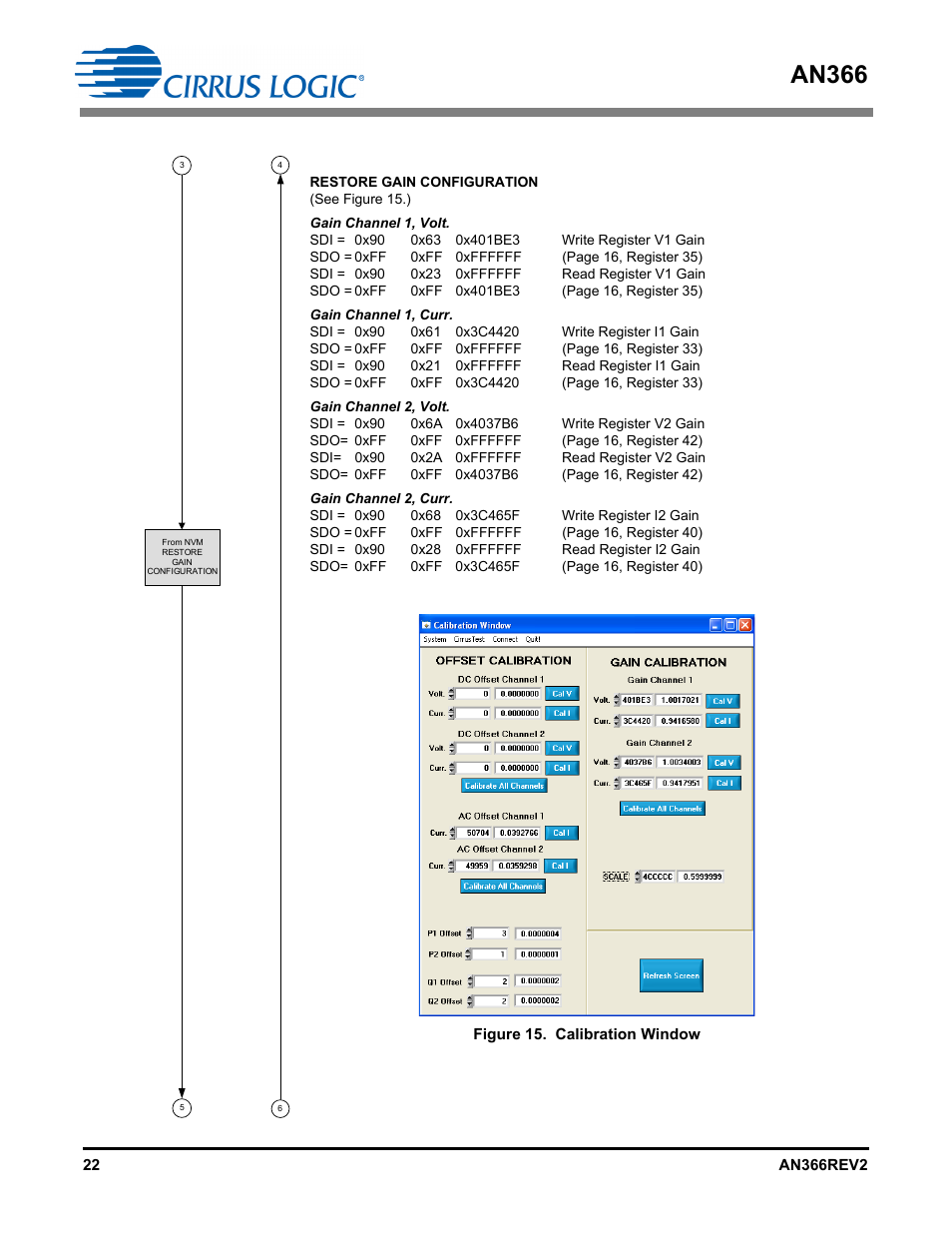Click Cal V for DC Offset Channel 2
Viewport: 952px width, 1233px height.
click(x=562, y=748)
